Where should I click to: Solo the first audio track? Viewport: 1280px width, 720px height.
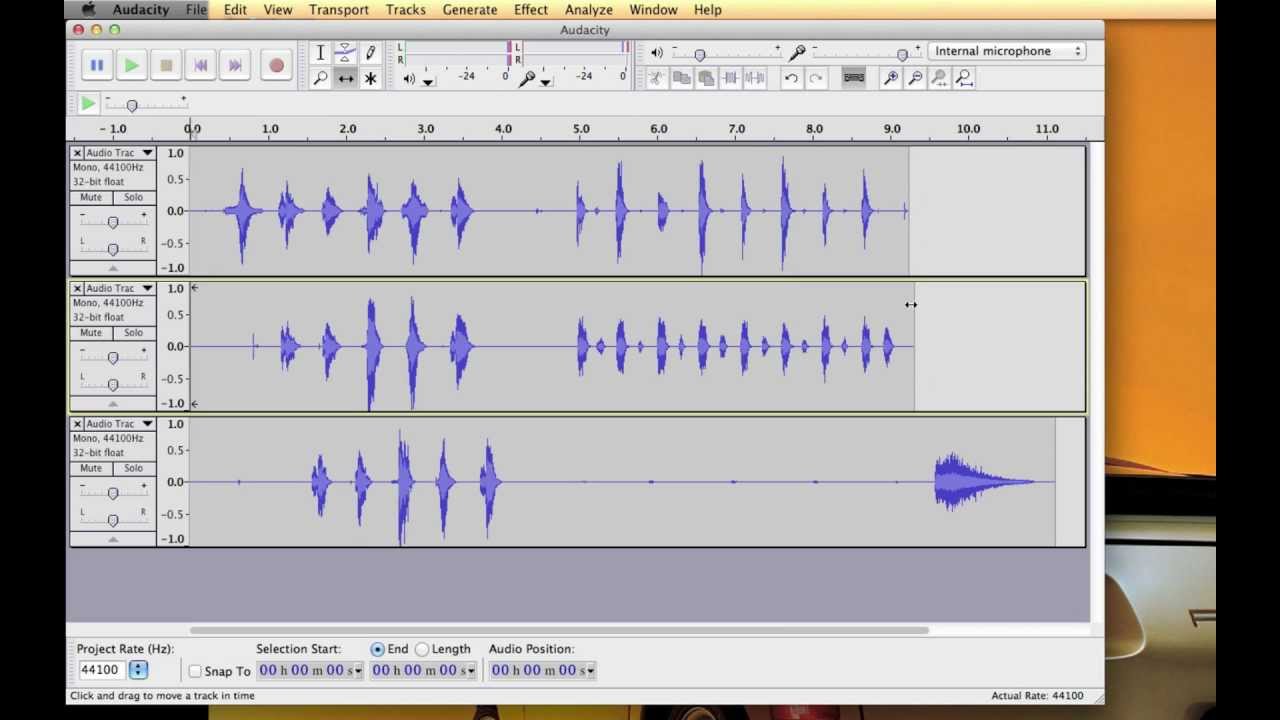(133, 197)
